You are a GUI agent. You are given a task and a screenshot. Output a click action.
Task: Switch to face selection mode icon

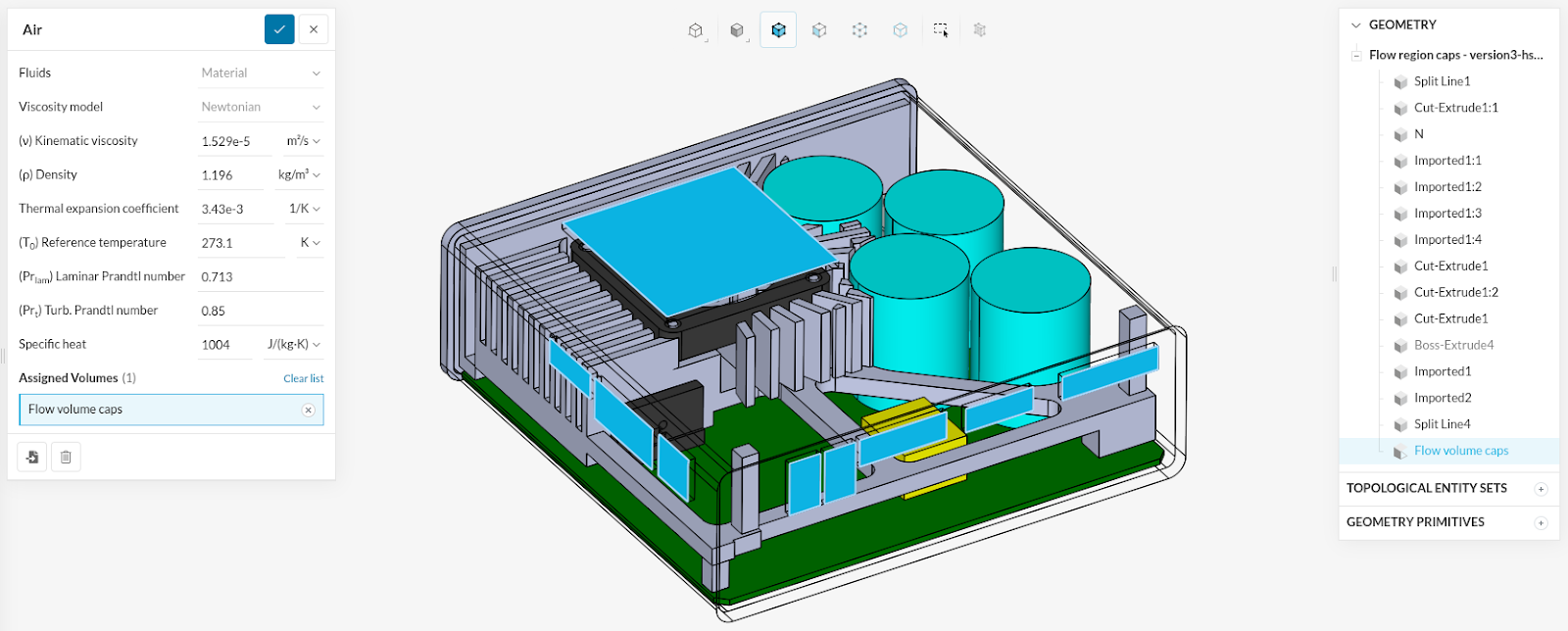(x=819, y=30)
